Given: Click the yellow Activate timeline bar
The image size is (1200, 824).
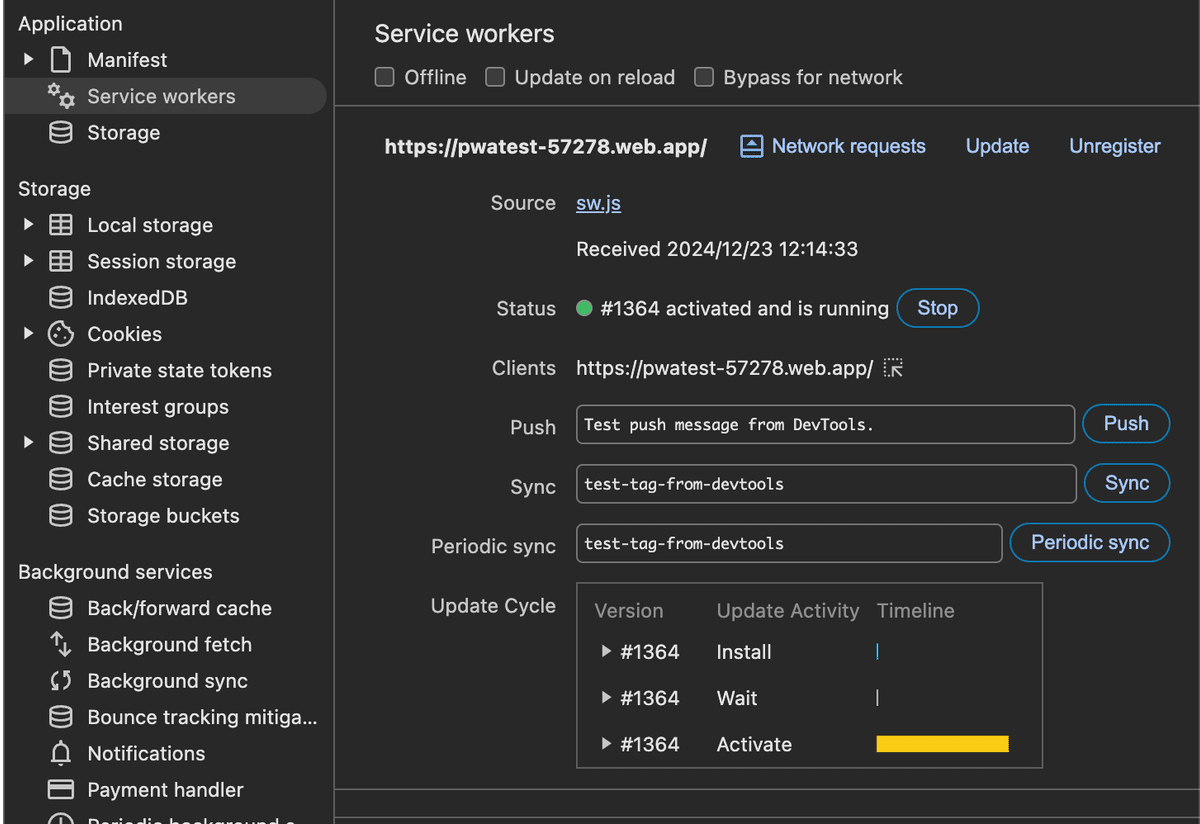Looking at the screenshot, I should coord(942,744).
